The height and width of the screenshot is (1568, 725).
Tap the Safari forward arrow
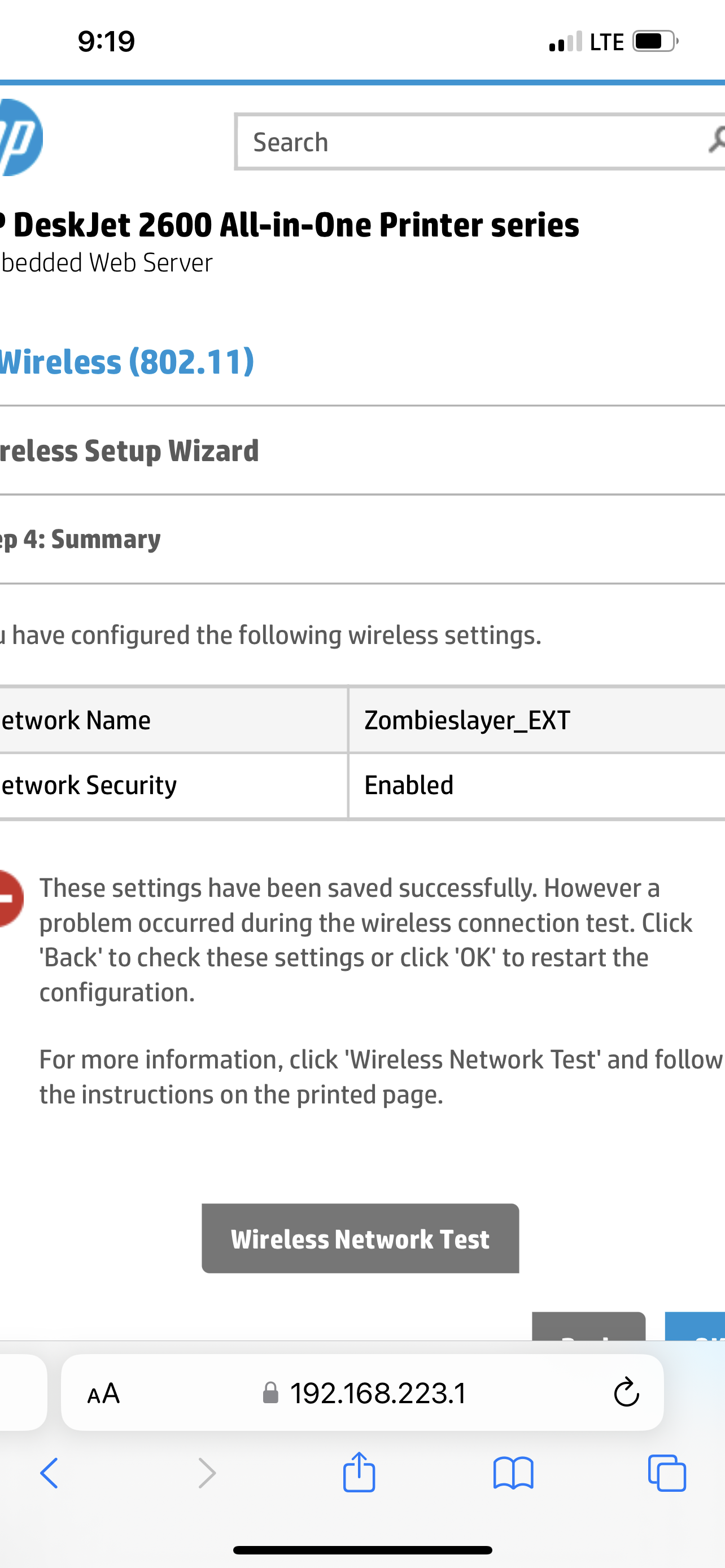point(207,1473)
